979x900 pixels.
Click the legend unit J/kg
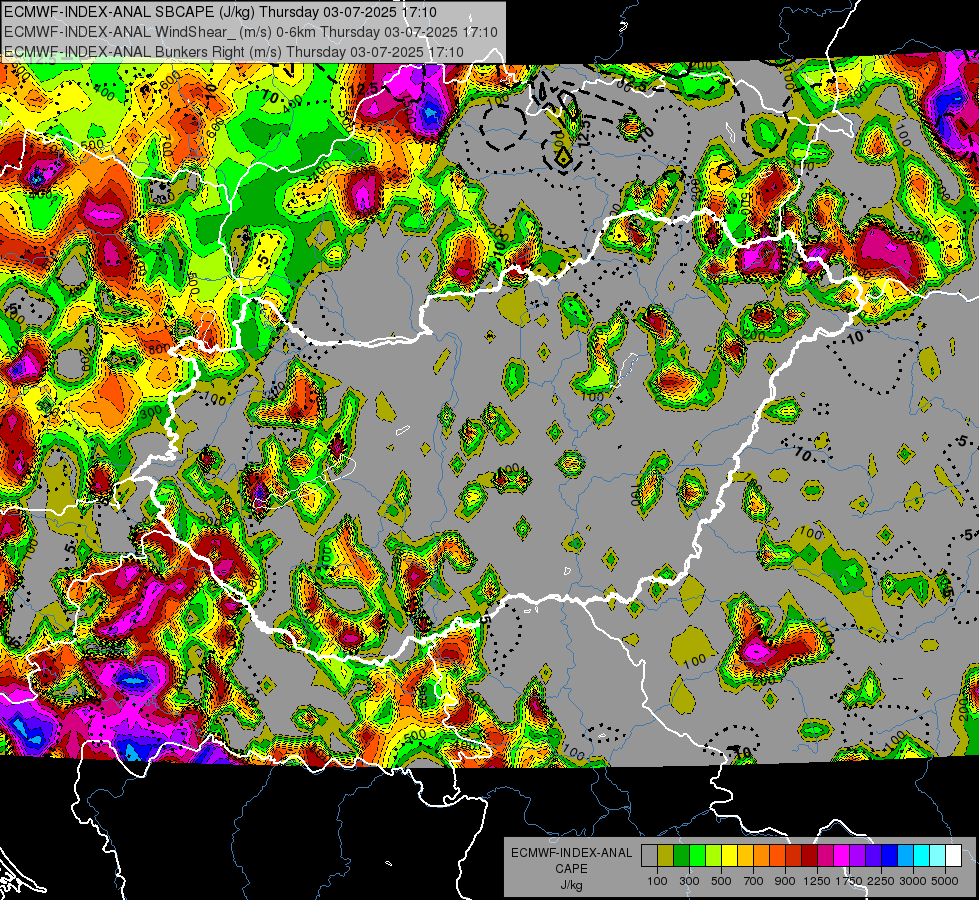pyautogui.click(x=571, y=885)
